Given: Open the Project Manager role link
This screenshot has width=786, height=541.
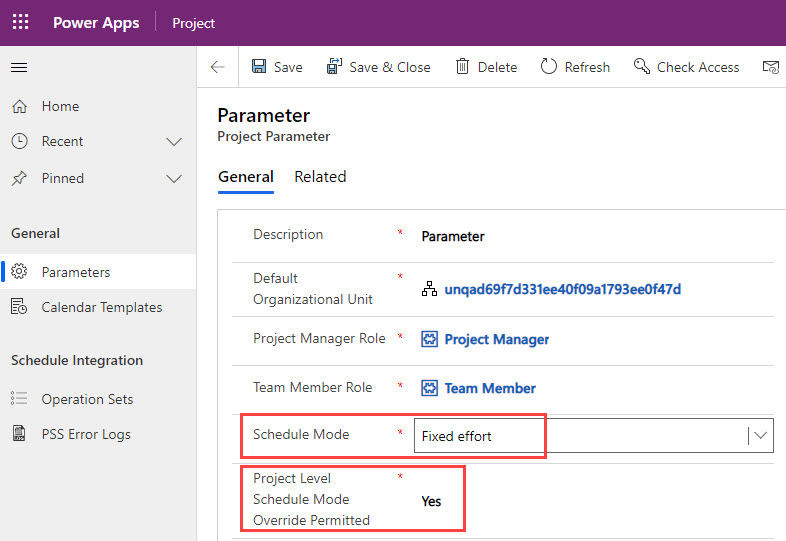Looking at the screenshot, I should coord(497,339).
